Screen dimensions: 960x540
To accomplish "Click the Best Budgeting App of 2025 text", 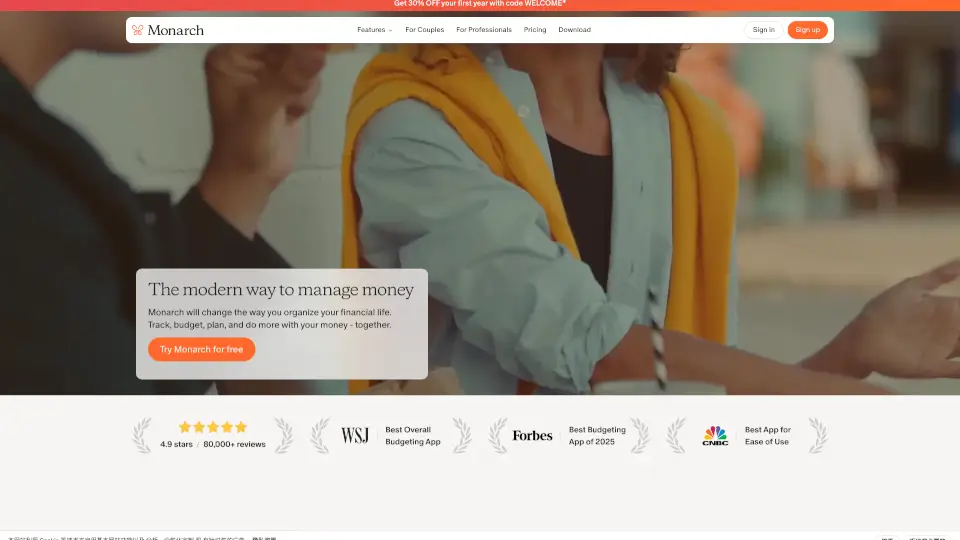I will point(597,436).
